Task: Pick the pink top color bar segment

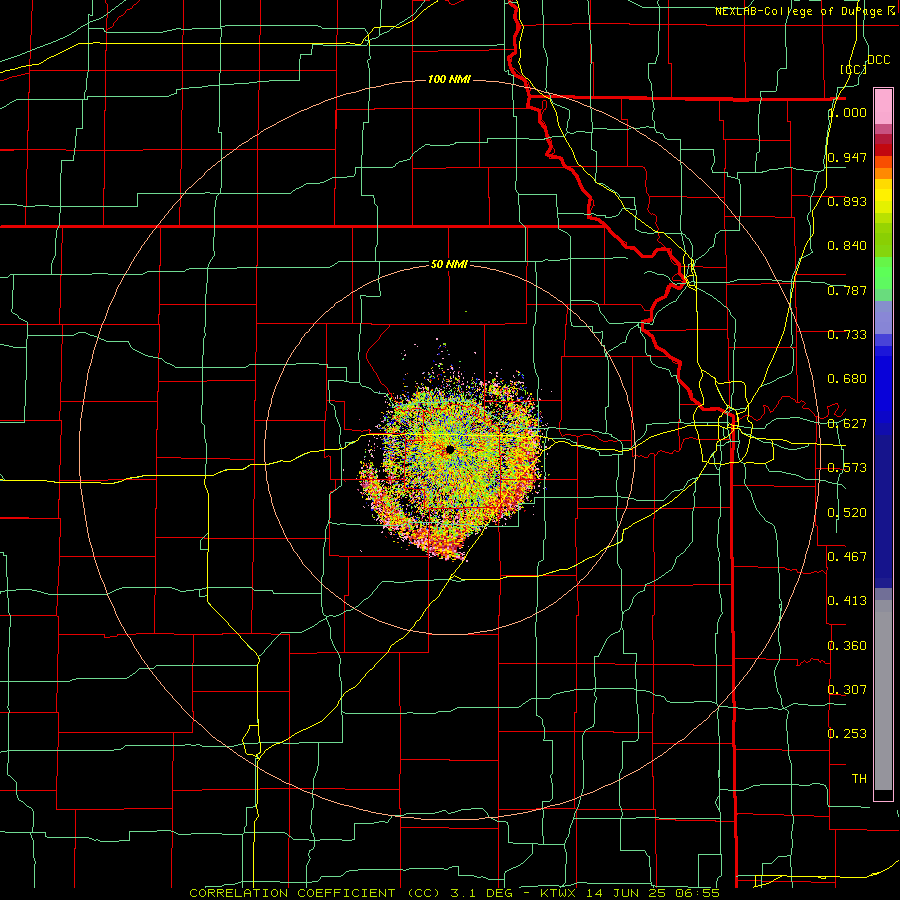Action: (883, 106)
